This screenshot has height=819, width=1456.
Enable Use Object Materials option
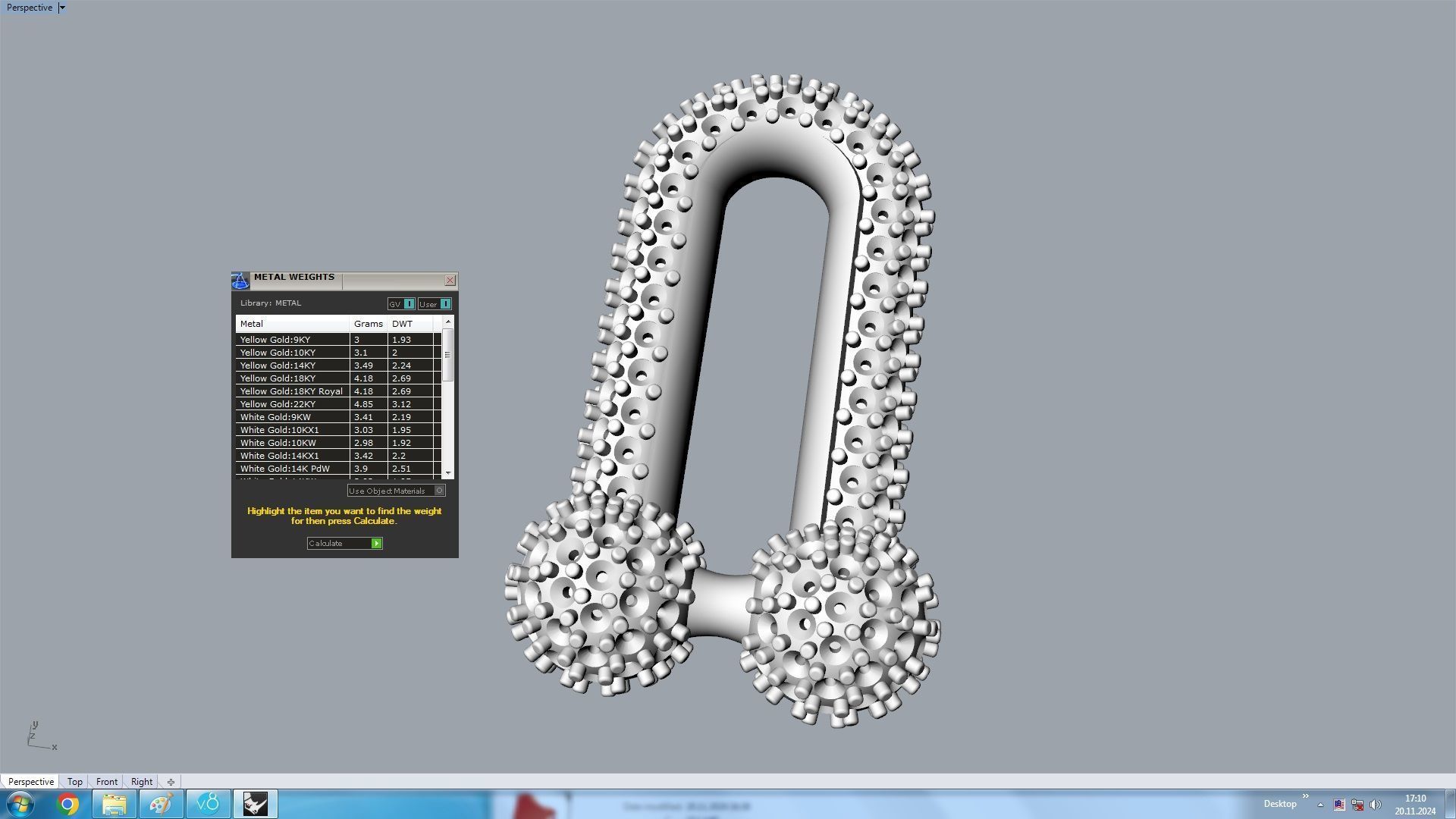[439, 491]
